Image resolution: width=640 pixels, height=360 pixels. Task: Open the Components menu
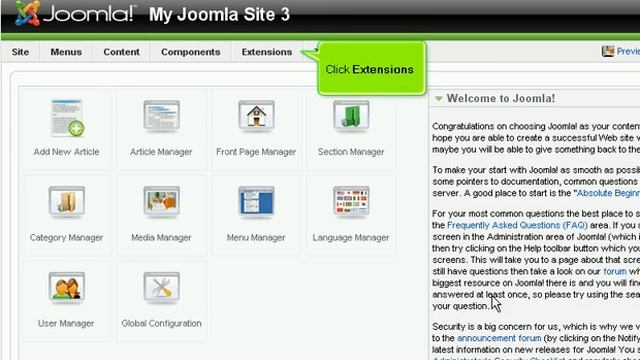191,52
